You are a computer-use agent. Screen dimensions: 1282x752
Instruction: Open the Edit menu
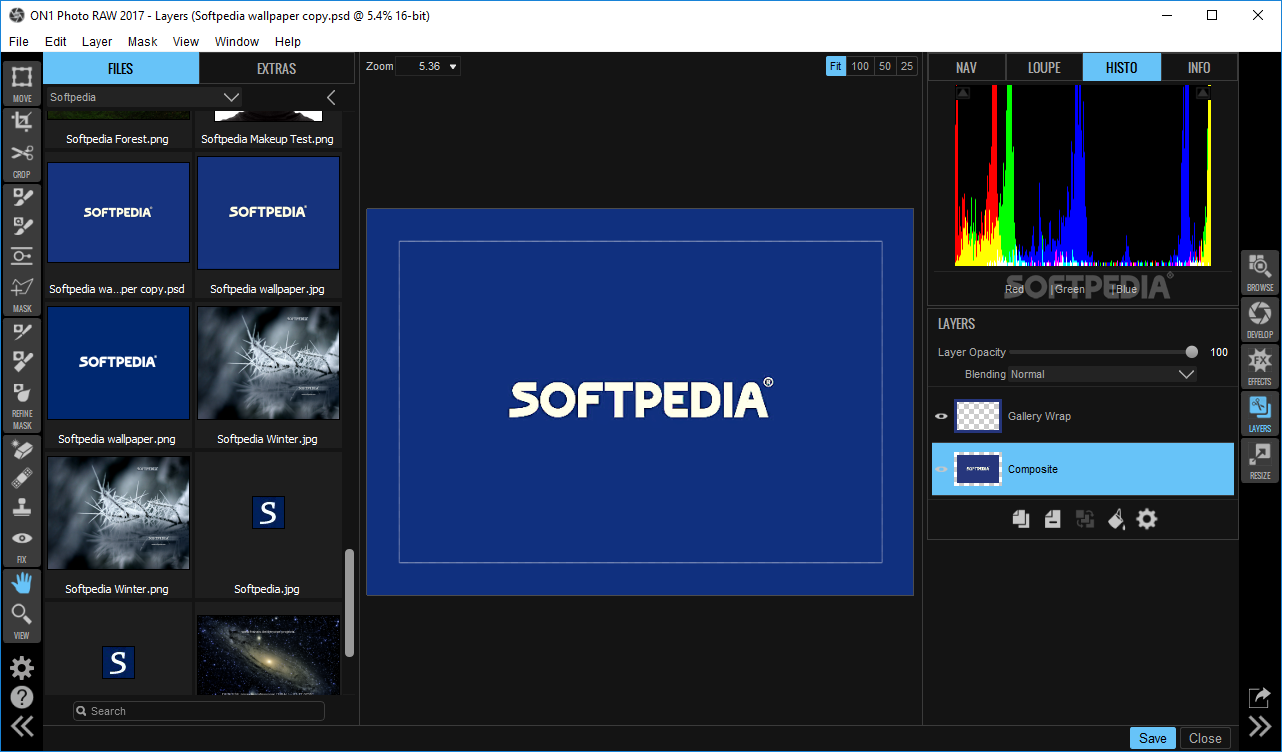[x=56, y=42]
